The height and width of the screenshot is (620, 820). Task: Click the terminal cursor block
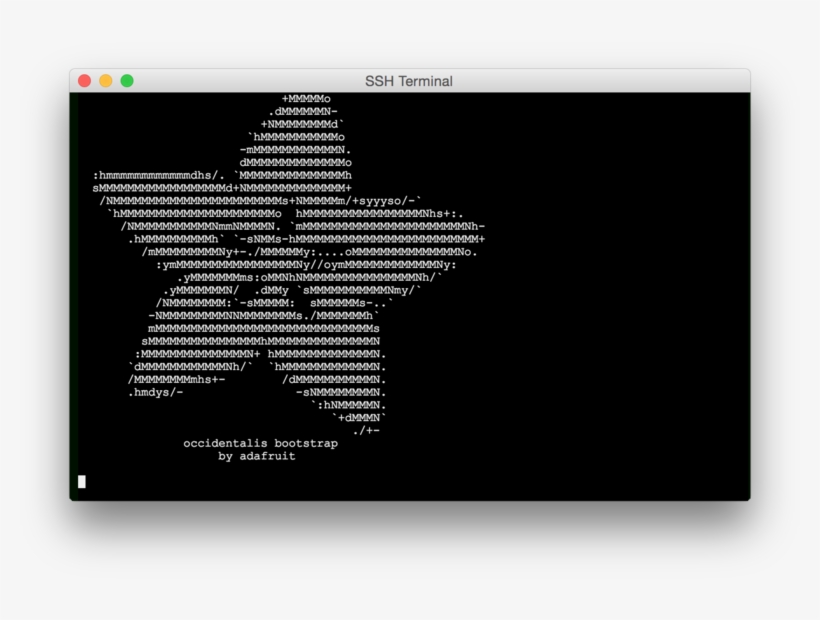(x=82, y=481)
